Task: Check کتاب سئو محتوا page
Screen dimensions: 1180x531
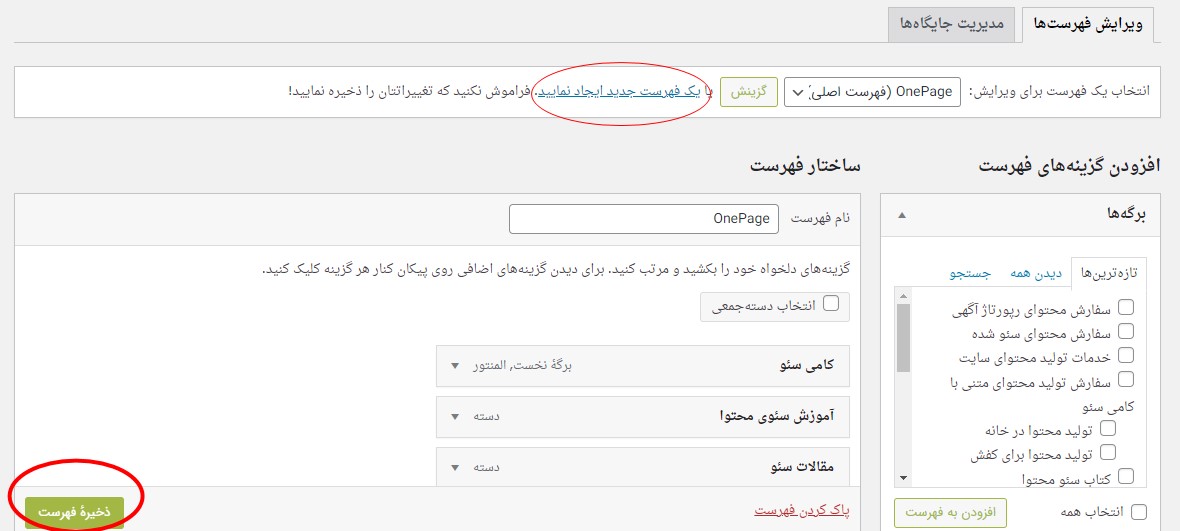Action: 1126,475
